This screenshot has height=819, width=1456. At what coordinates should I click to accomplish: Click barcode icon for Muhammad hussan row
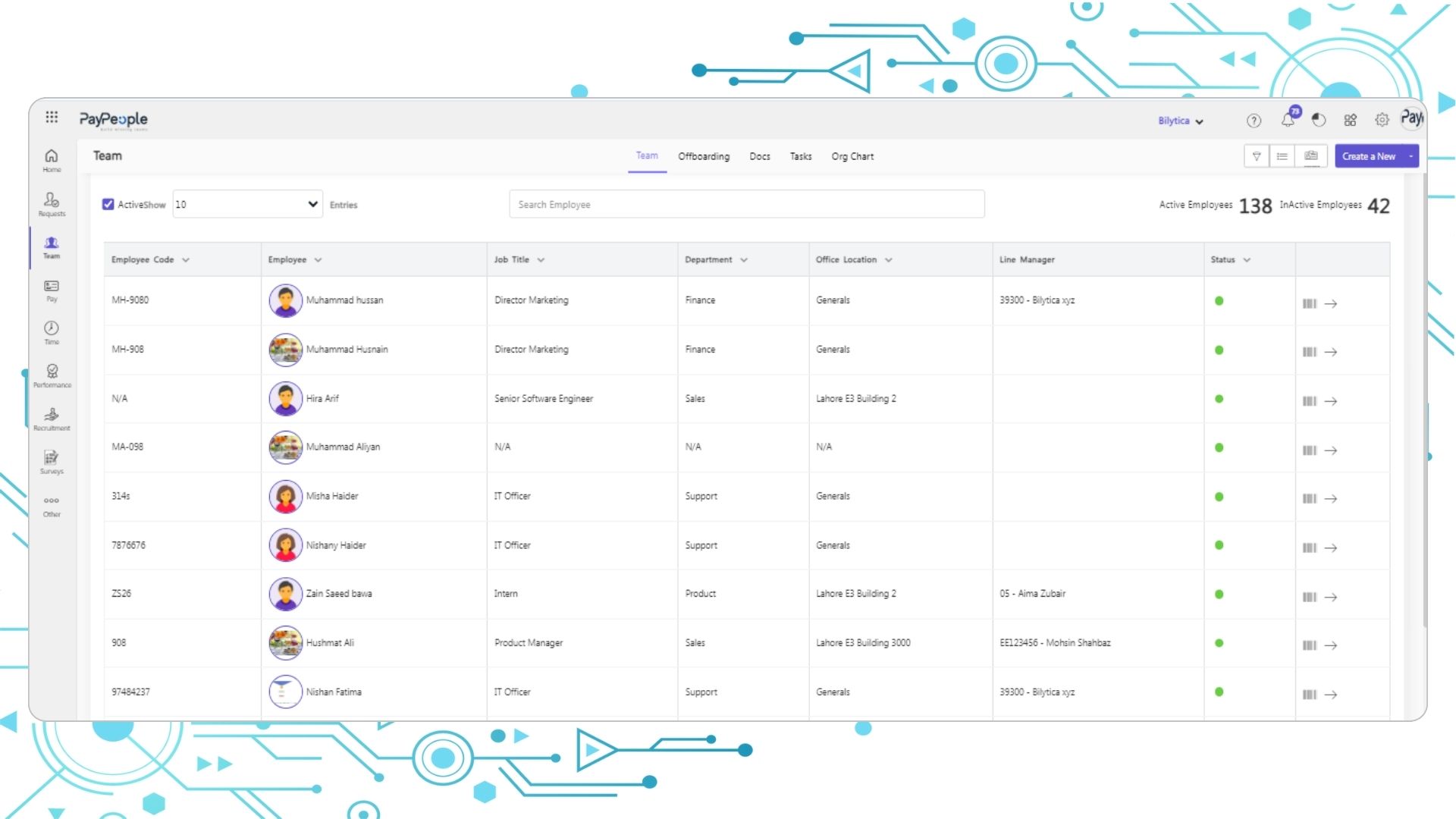(x=1310, y=303)
